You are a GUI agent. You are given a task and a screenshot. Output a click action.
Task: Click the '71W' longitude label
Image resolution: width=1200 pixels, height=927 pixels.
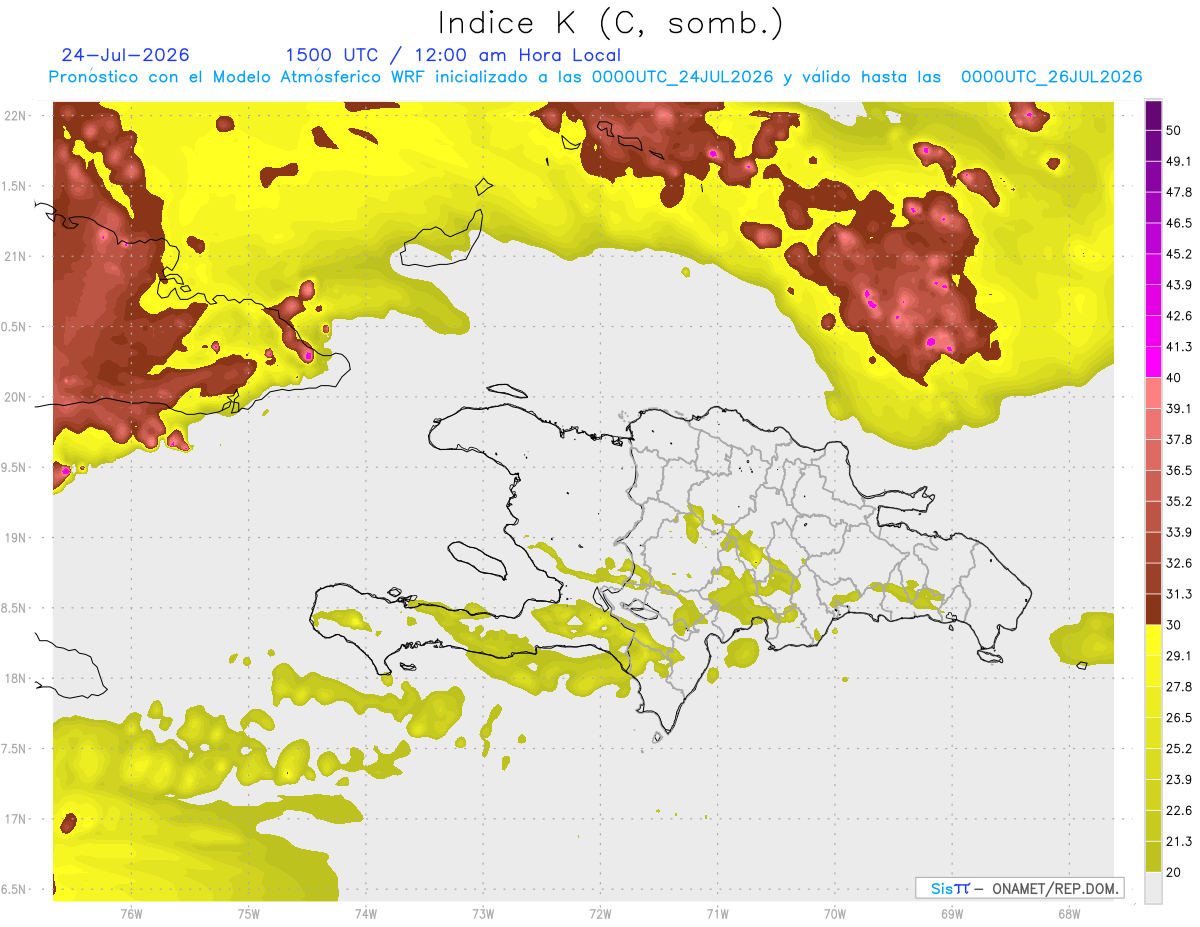[x=717, y=914]
